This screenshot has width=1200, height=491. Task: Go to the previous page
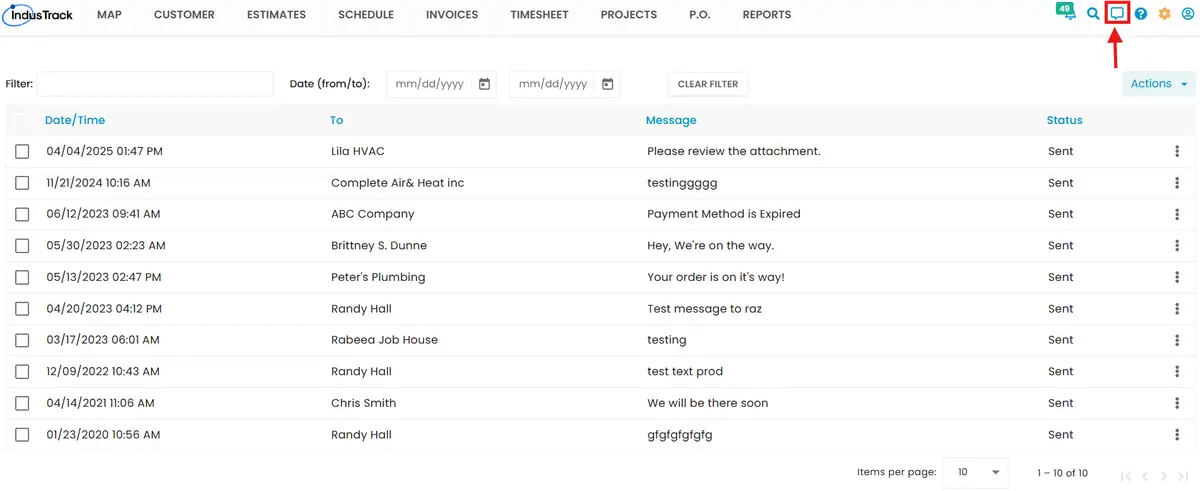click(1145, 477)
